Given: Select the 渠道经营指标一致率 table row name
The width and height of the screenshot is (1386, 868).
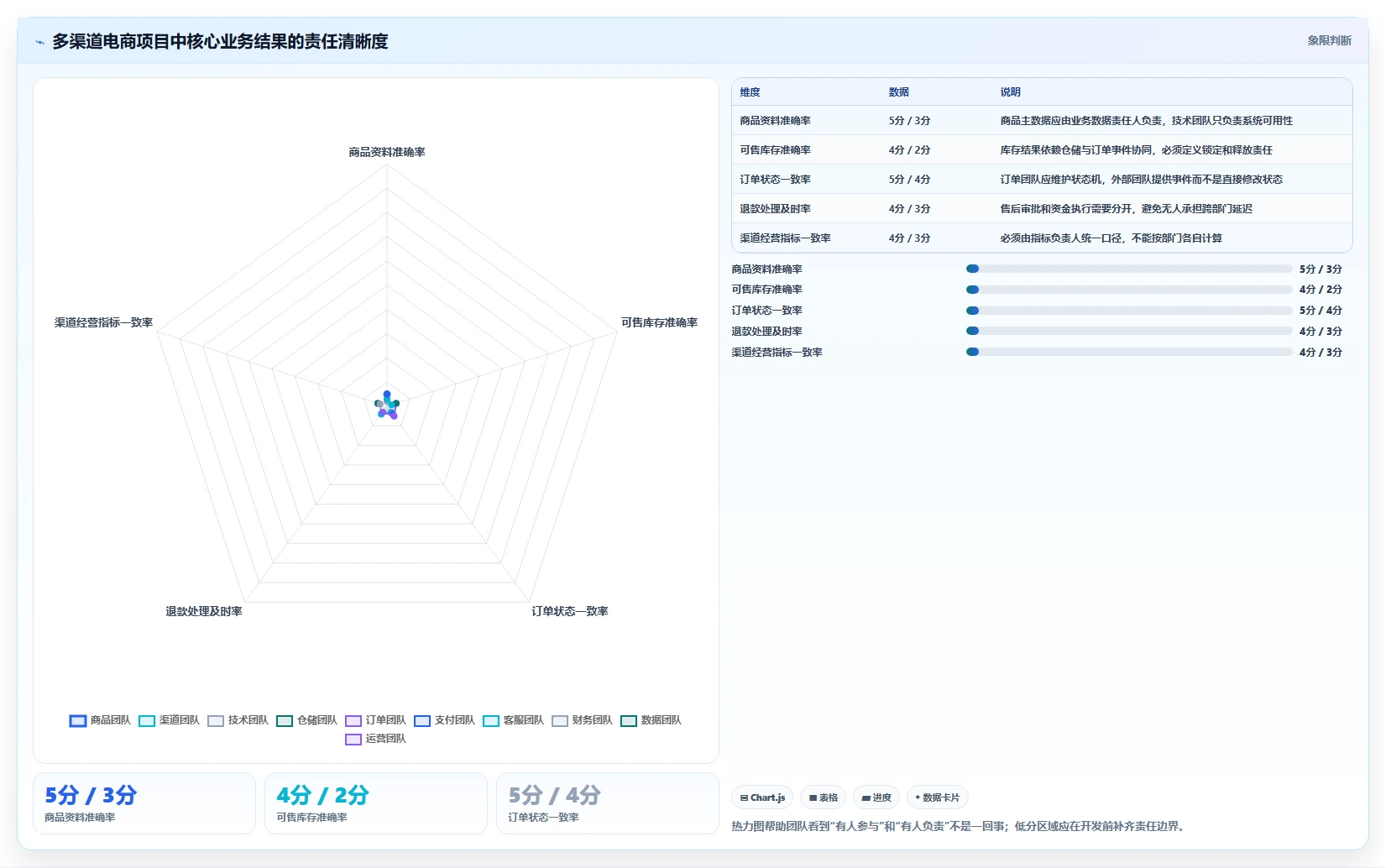Looking at the screenshot, I should (x=785, y=238).
